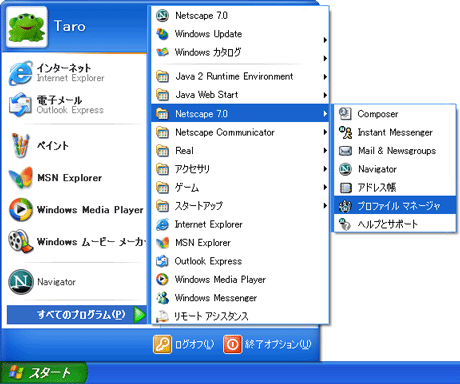The height and width of the screenshot is (384, 460).
Task: Choose Instant Messenger in the submenu
Action: tap(395, 132)
